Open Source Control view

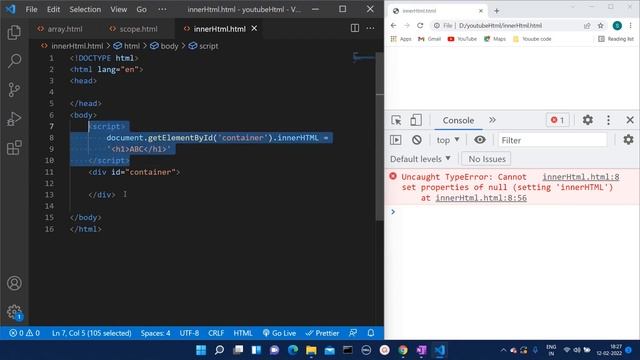pyautogui.click(x=14, y=89)
